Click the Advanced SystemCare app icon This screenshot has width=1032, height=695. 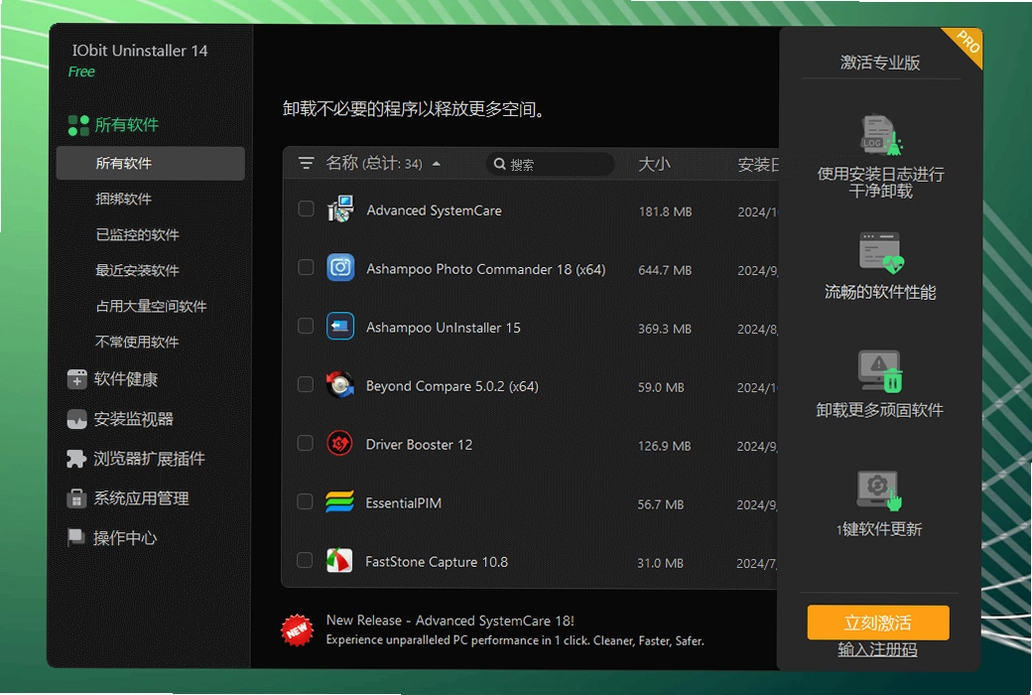(x=340, y=209)
